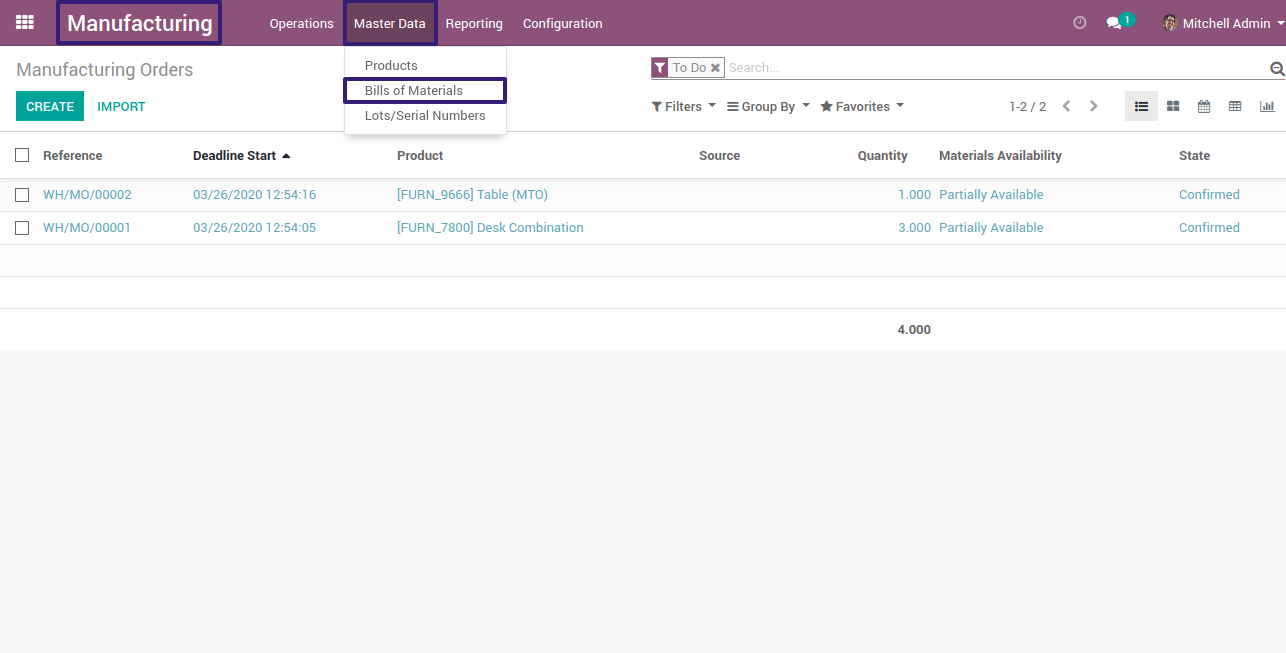Viewport: 1286px width, 653px height.
Task: Go to next page arrow
Action: coord(1094,106)
